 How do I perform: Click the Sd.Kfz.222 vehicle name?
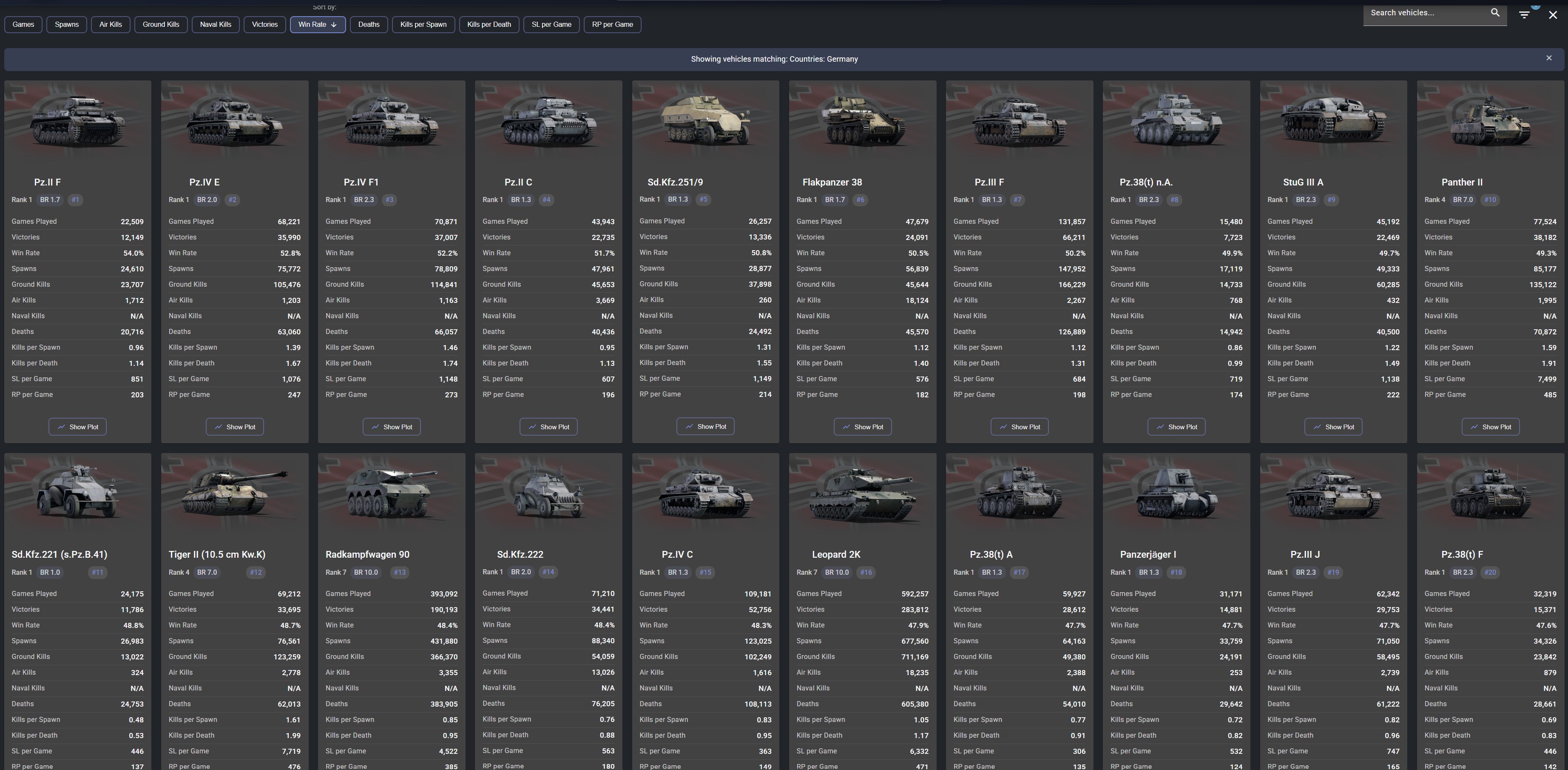520,554
